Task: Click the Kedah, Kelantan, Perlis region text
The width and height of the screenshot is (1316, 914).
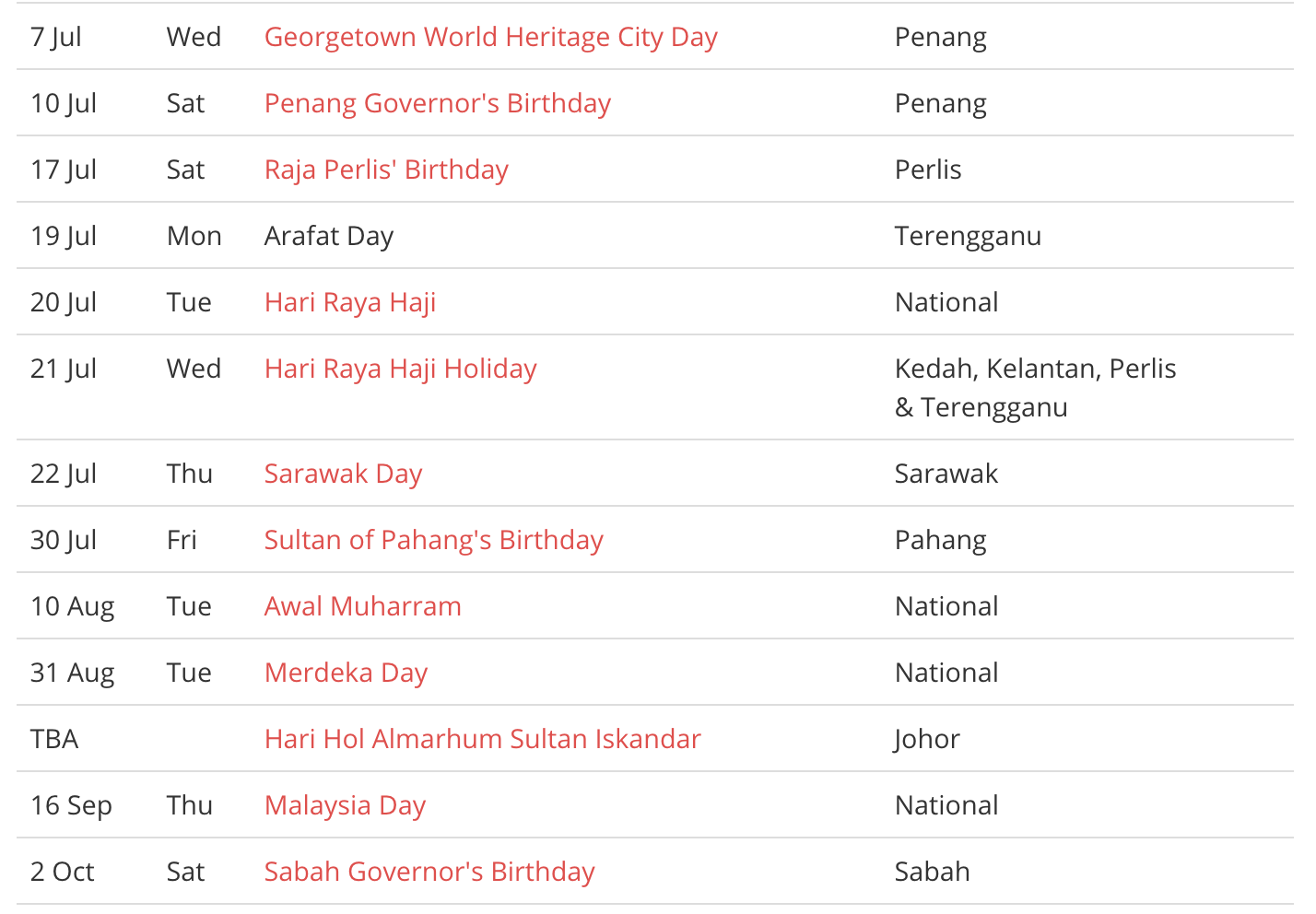Action: coord(1035,369)
